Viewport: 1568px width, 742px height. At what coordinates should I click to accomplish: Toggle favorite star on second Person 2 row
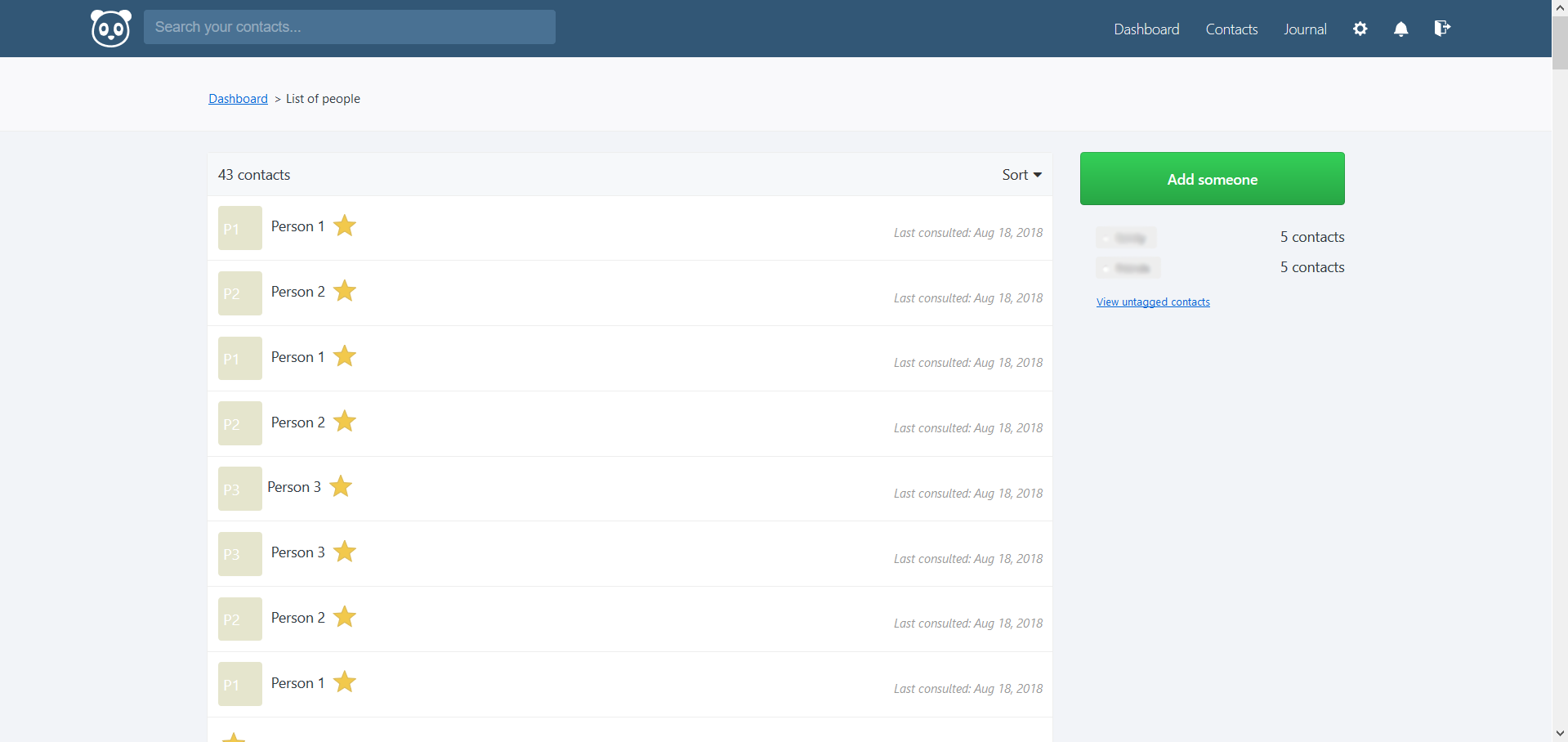click(345, 422)
